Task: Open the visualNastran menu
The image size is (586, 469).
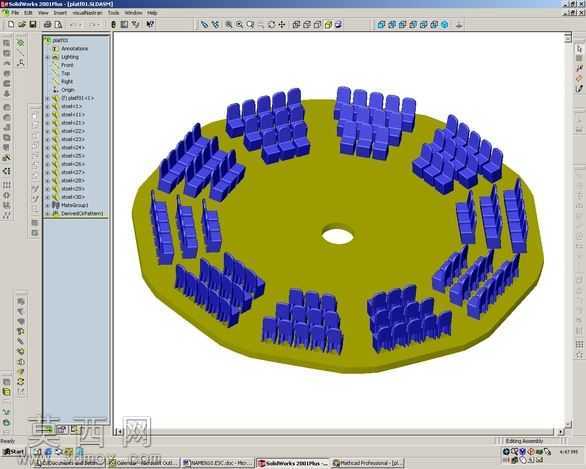Action: coord(87,13)
